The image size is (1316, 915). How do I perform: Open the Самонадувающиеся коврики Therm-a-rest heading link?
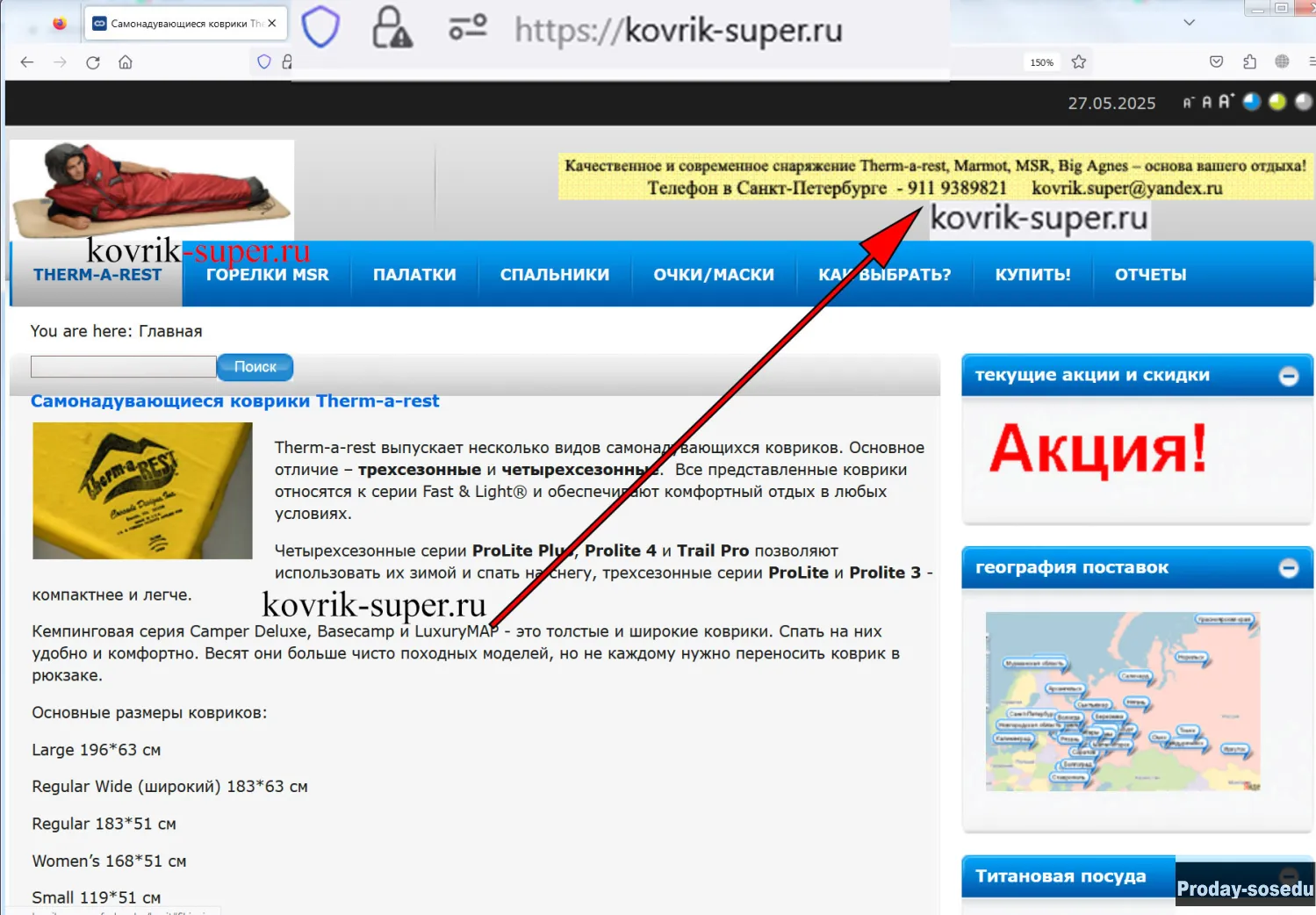tap(234, 401)
